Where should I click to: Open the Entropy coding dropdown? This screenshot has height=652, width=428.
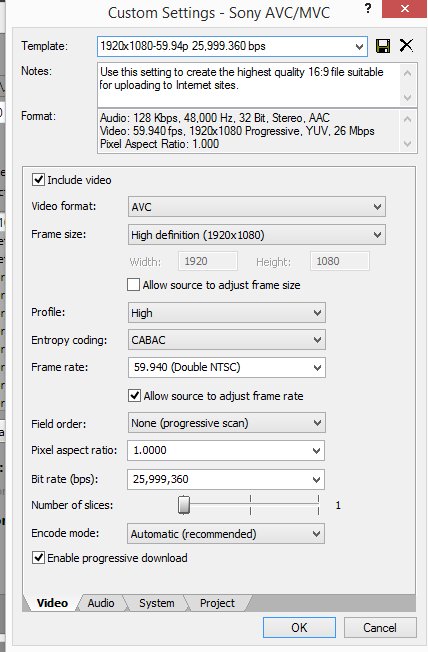coord(227,340)
